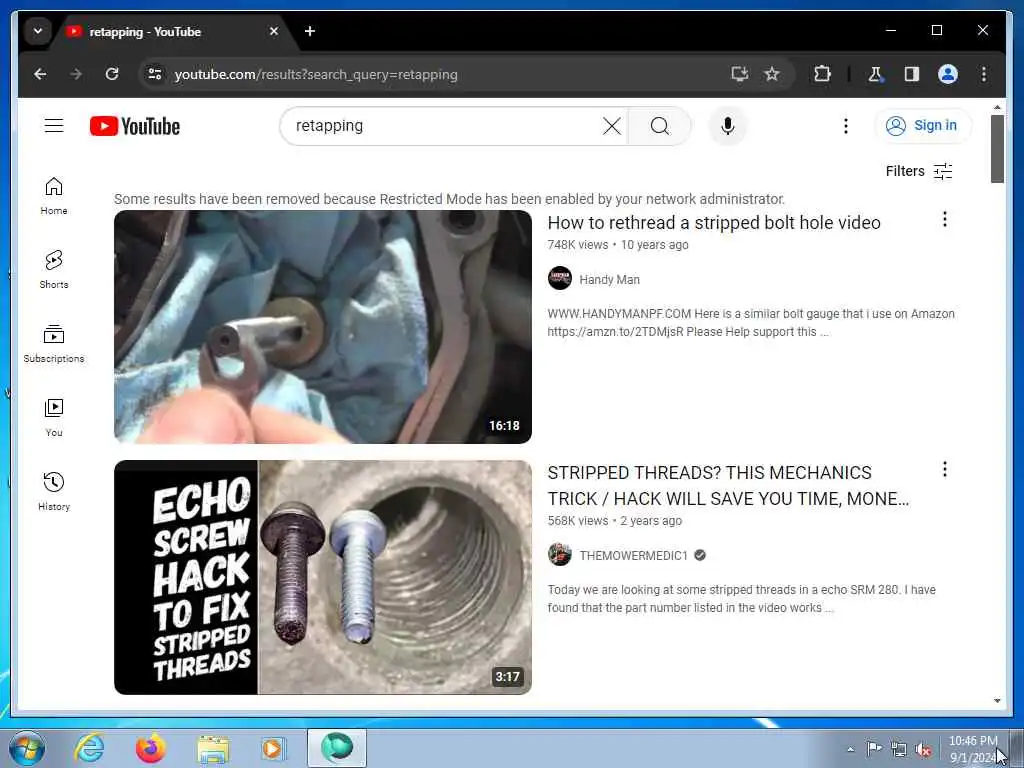
Task: View site information icon in address bar
Action: [155, 74]
